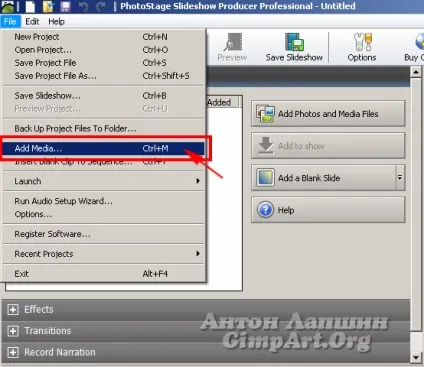
Task: Click the new file icon in title bar
Action: (30, 6)
